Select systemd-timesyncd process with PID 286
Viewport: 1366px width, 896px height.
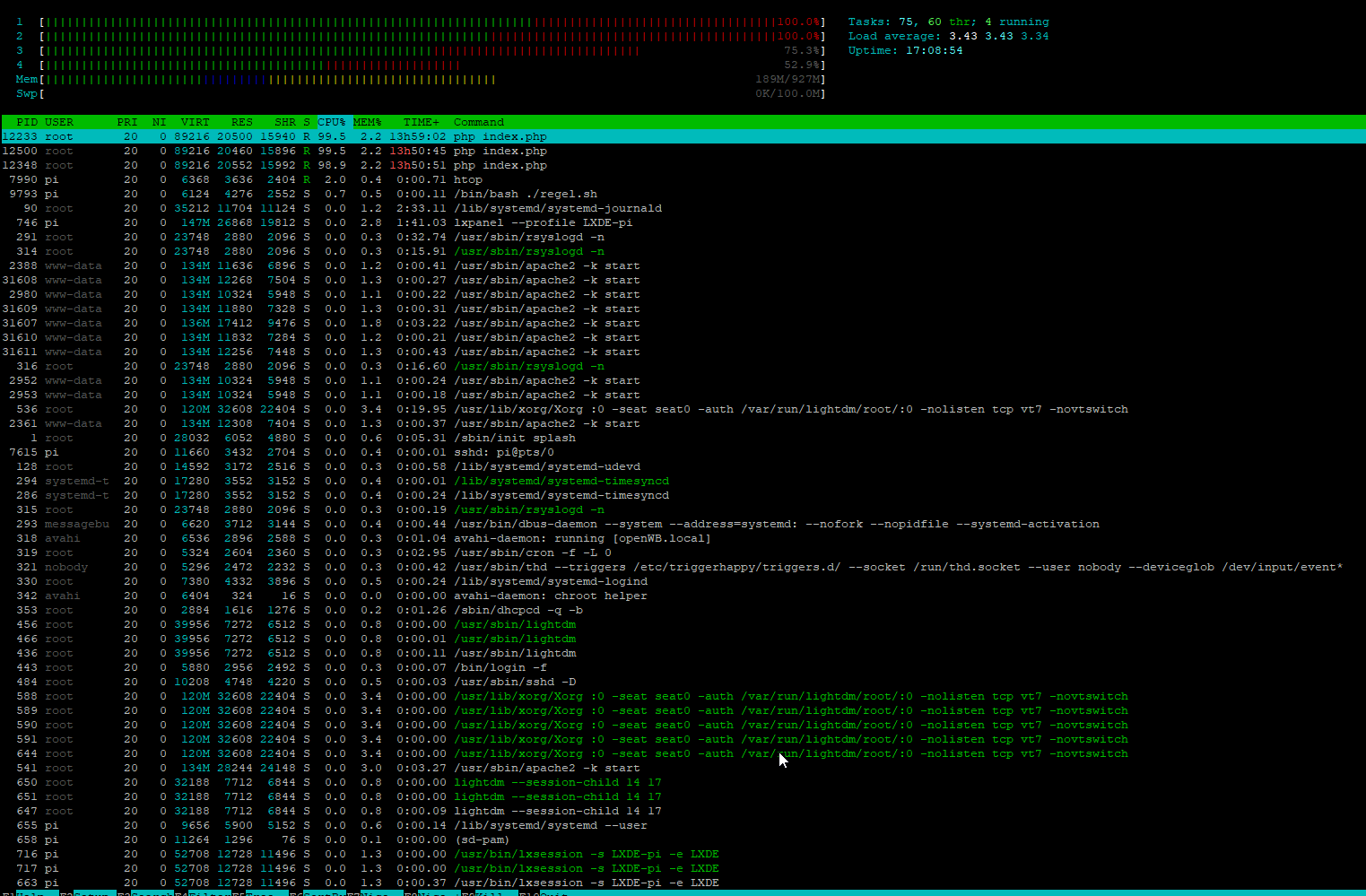[683, 495]
